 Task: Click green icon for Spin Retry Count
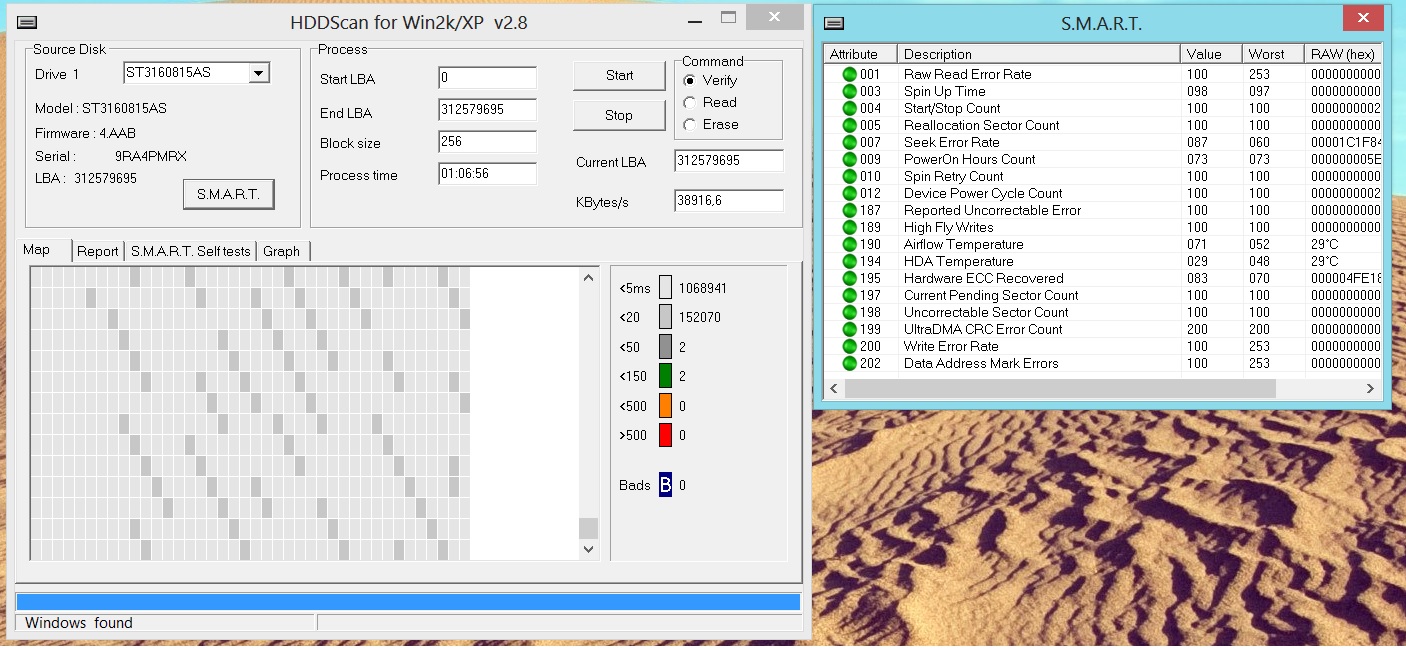point(849,176)
